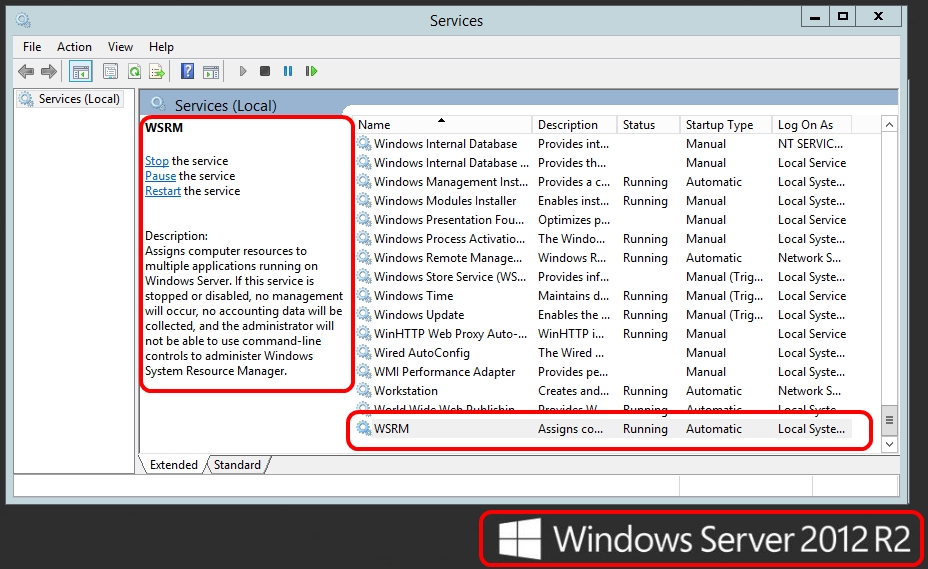Sort by the Description column header
The height and width of the screenshot is (569, 928).
click(574, 125)
